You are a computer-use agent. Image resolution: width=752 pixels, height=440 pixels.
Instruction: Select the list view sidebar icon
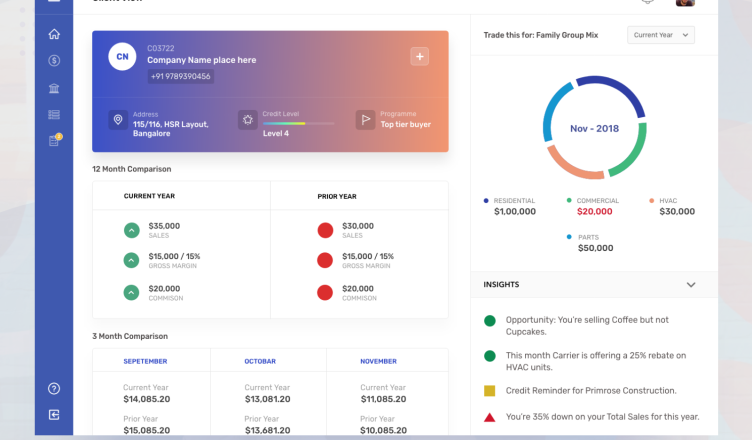pyautogui.click(x=54, y=115)
